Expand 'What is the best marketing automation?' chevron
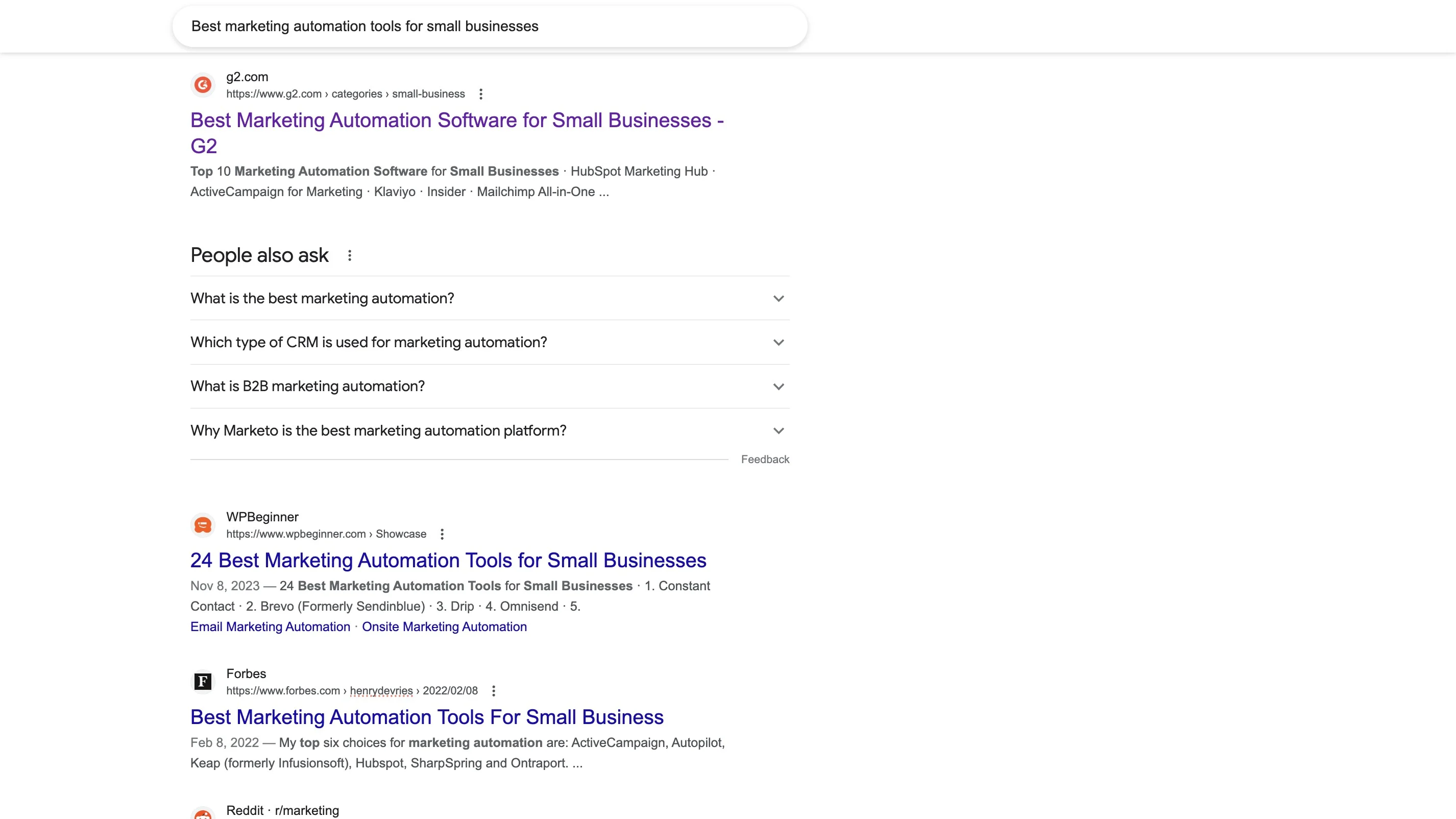The image size is (1456, 819). 779,298
